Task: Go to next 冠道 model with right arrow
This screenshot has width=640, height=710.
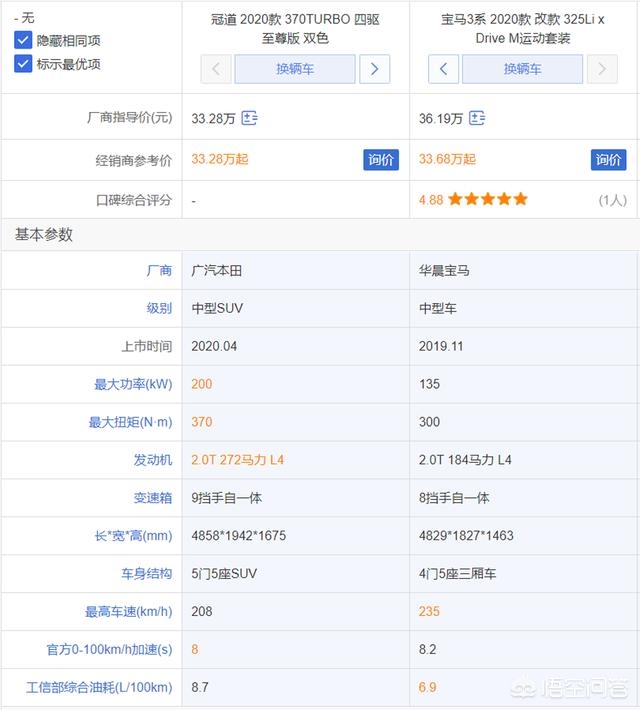Action: pos(375,69)
